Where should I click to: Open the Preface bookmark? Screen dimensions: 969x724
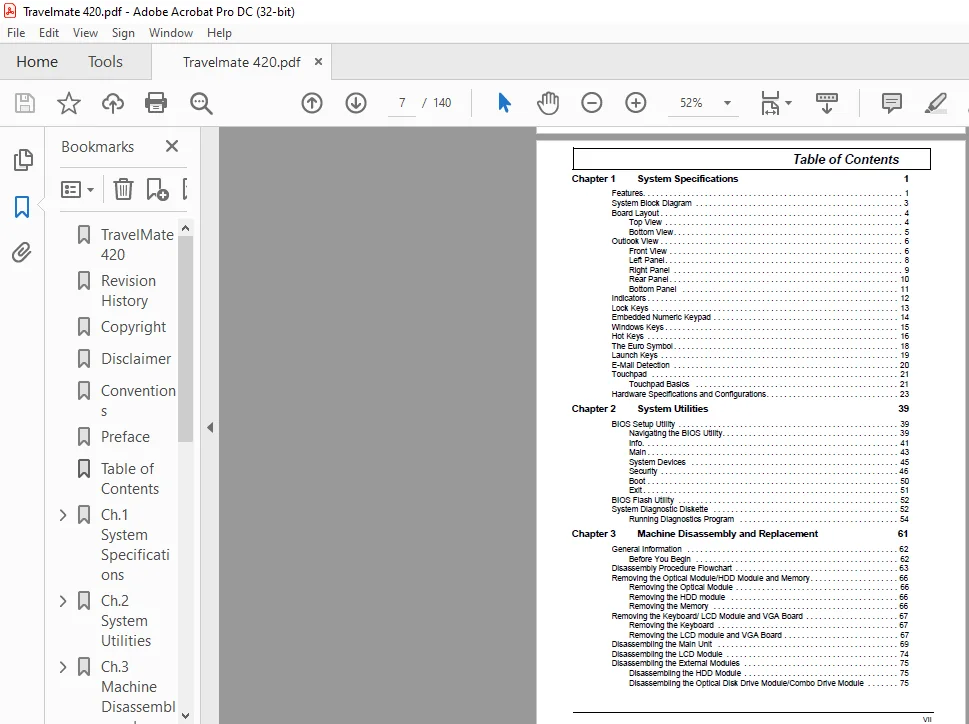(125, 437)
